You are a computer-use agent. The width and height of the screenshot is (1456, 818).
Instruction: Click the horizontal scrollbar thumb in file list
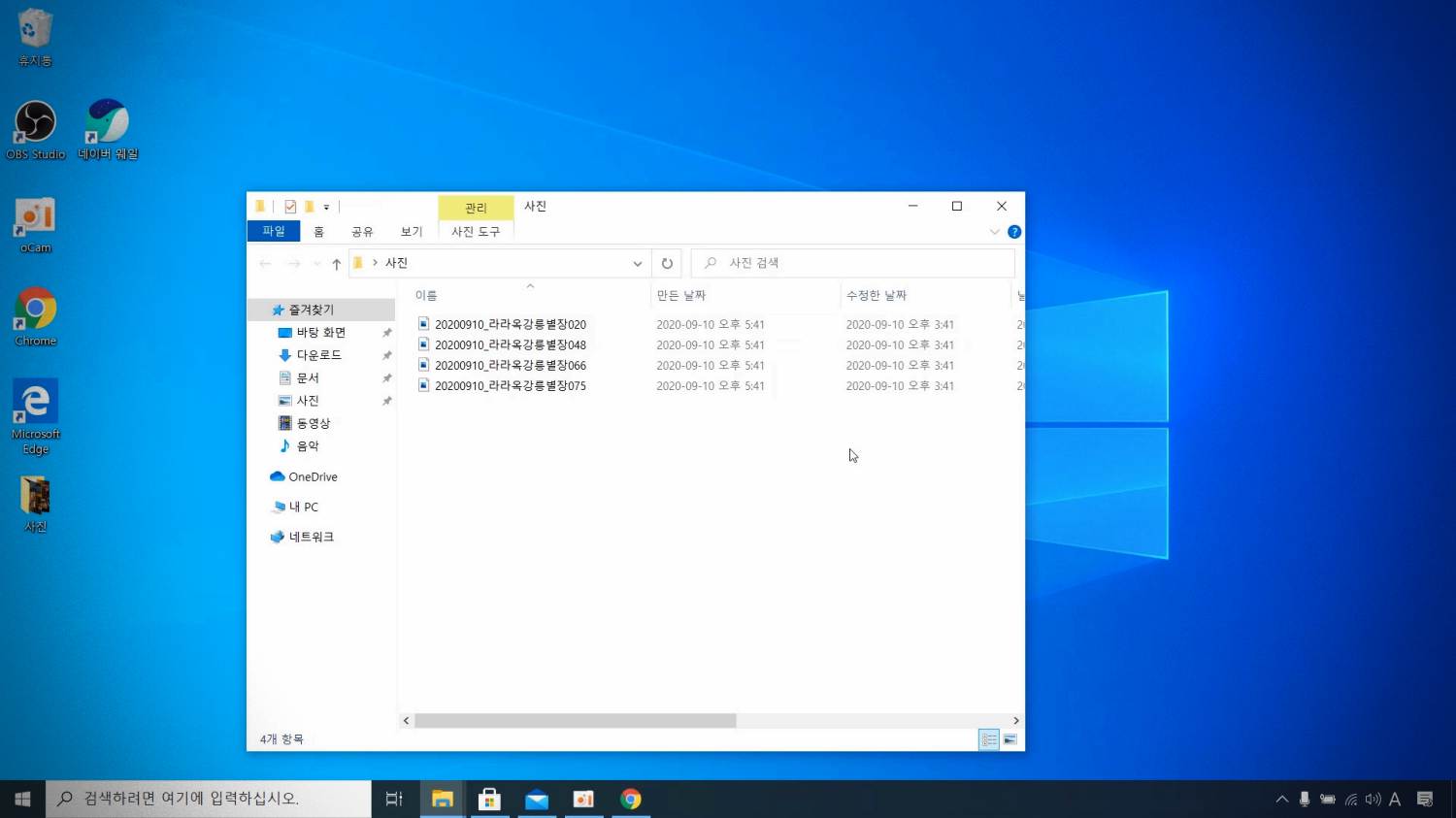(575, 721)
